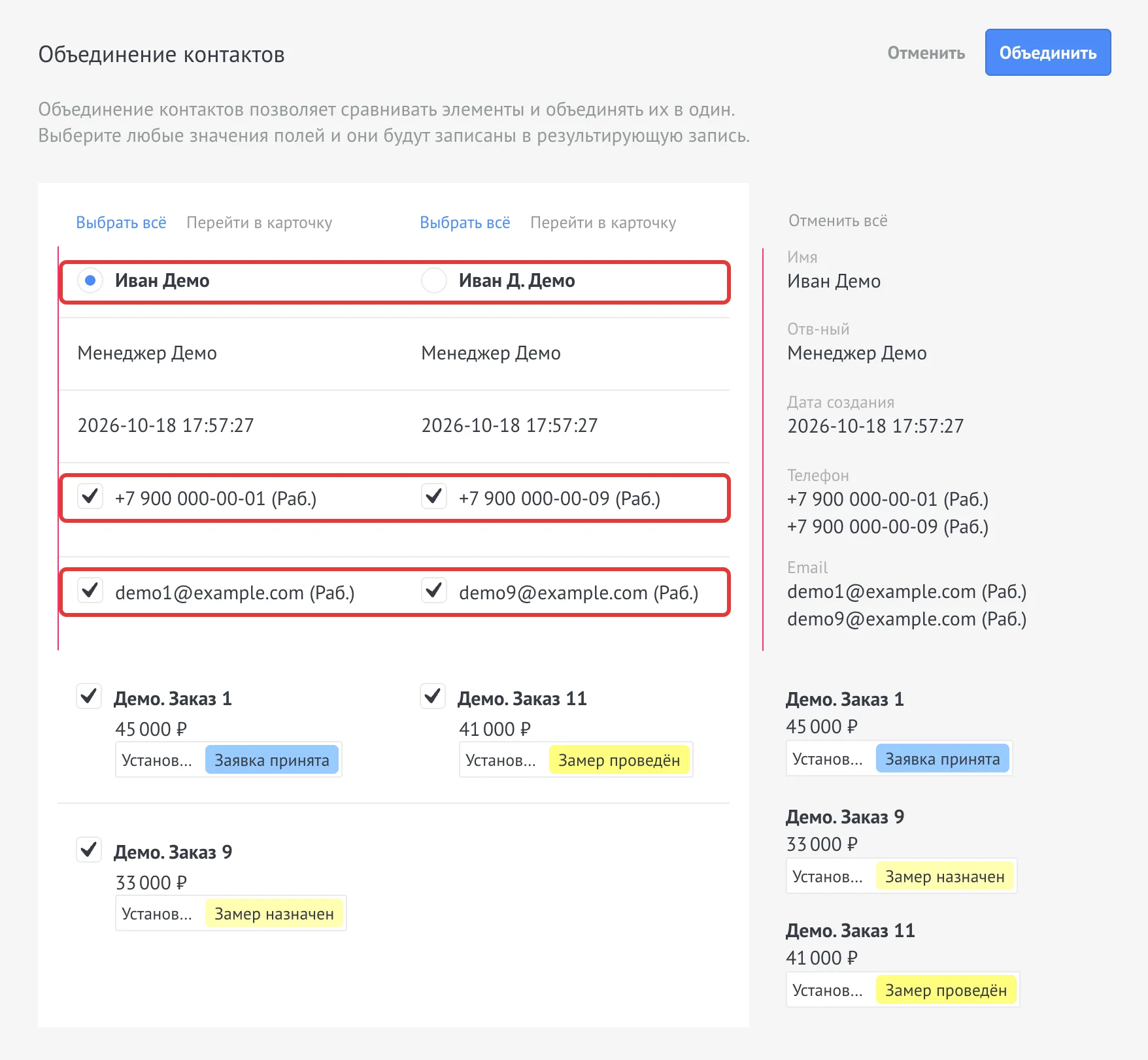Click Выбрать всё for the second contact
Viewport: 1148px width, 1060px height.
tap(465, 222)
